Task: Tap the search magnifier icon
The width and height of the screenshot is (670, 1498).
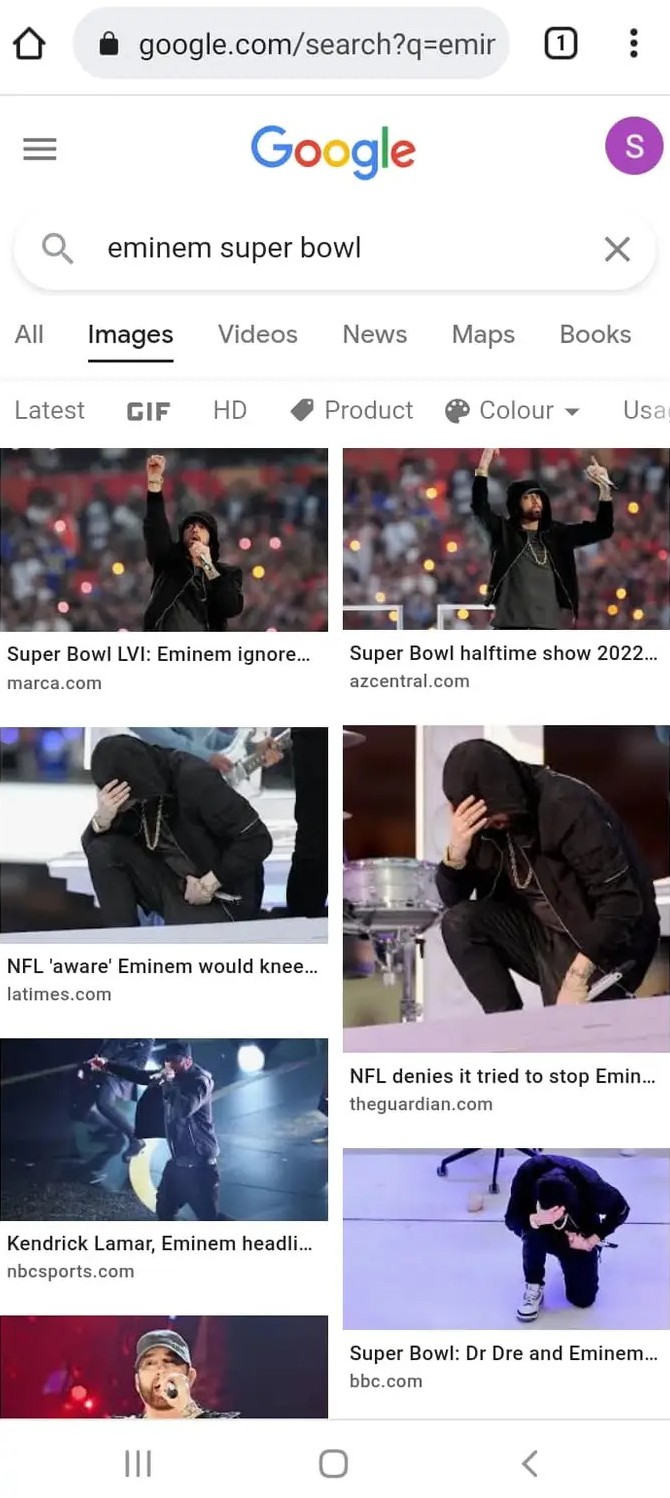Action: point(58,248)
